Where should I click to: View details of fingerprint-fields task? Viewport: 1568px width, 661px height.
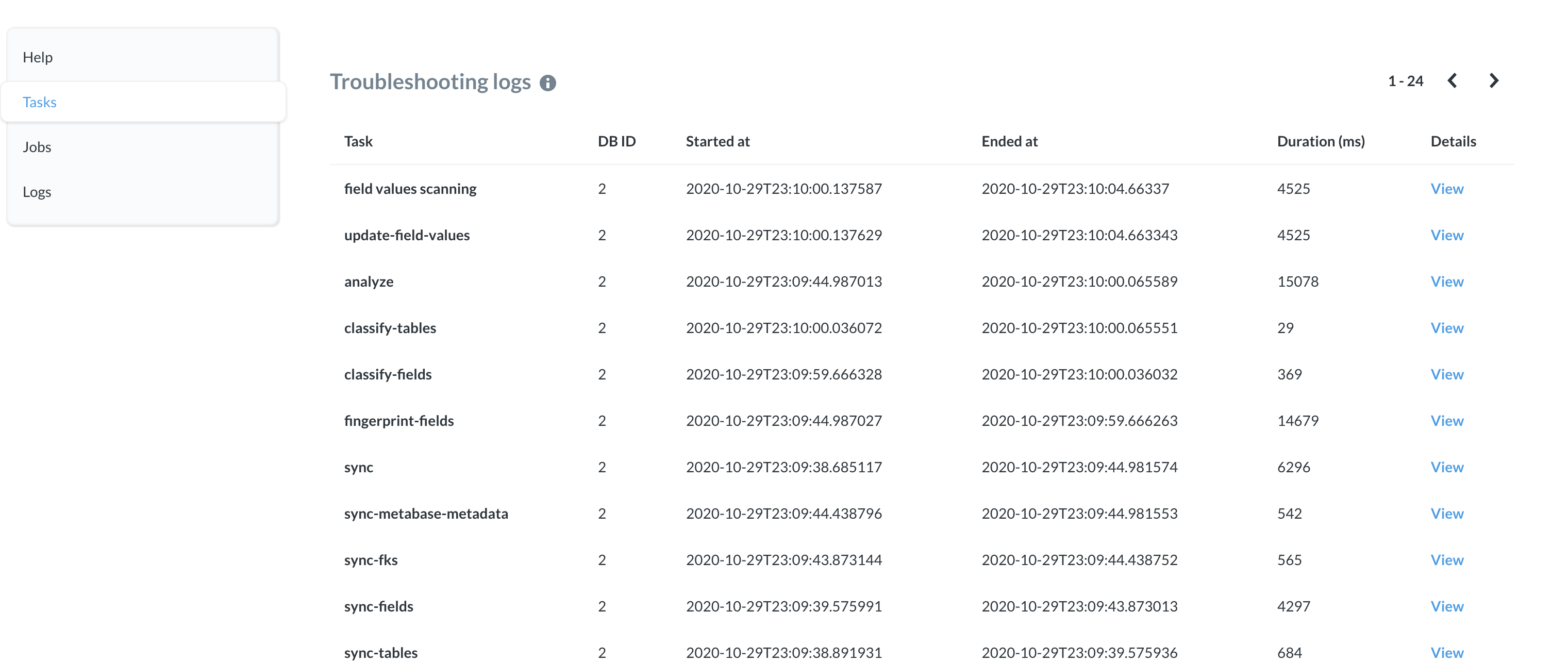tap(1447, 420)
